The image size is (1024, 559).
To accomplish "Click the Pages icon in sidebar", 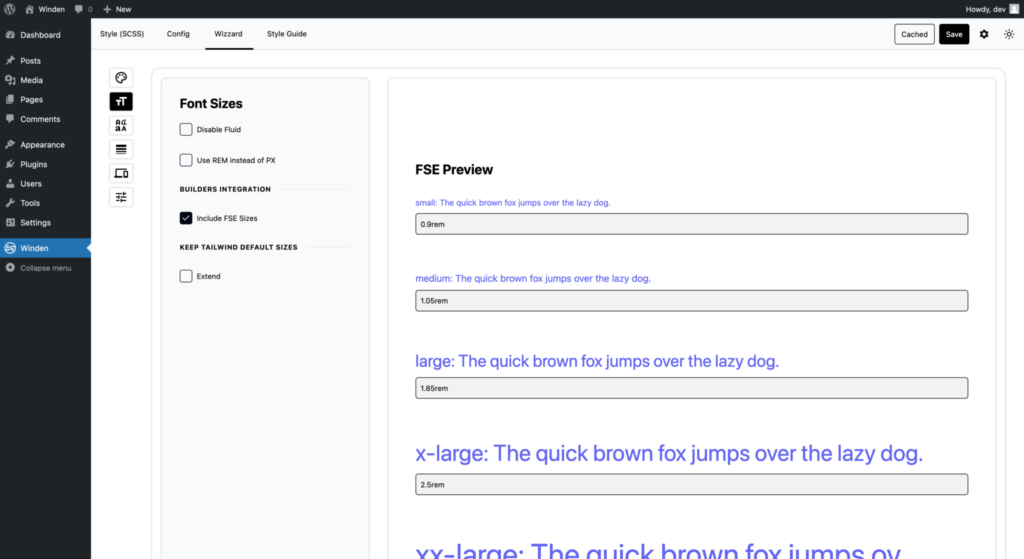I will 10,99.
